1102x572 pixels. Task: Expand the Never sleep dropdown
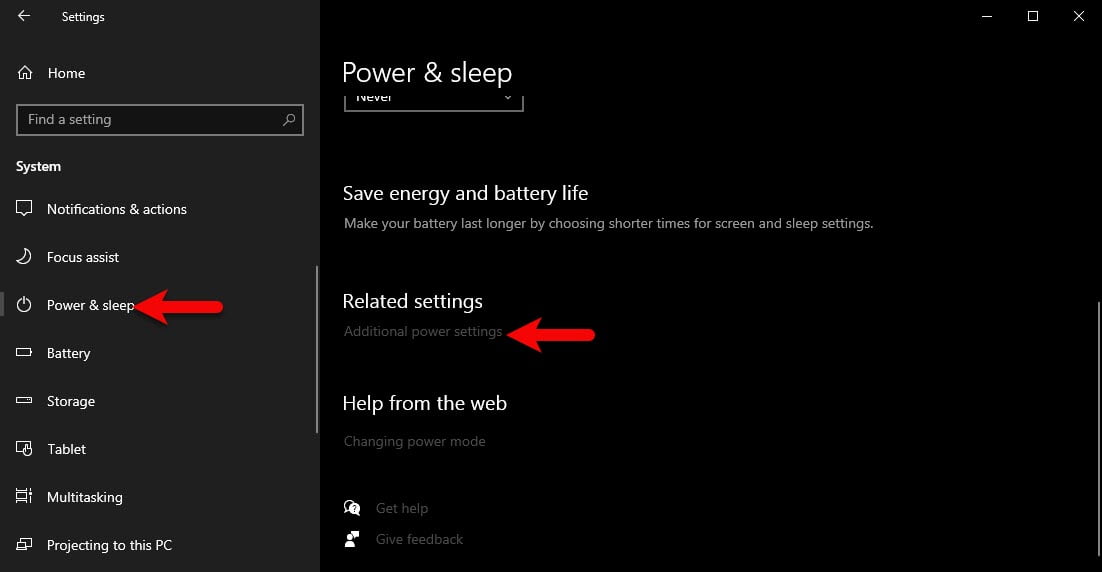pos(434,102)
